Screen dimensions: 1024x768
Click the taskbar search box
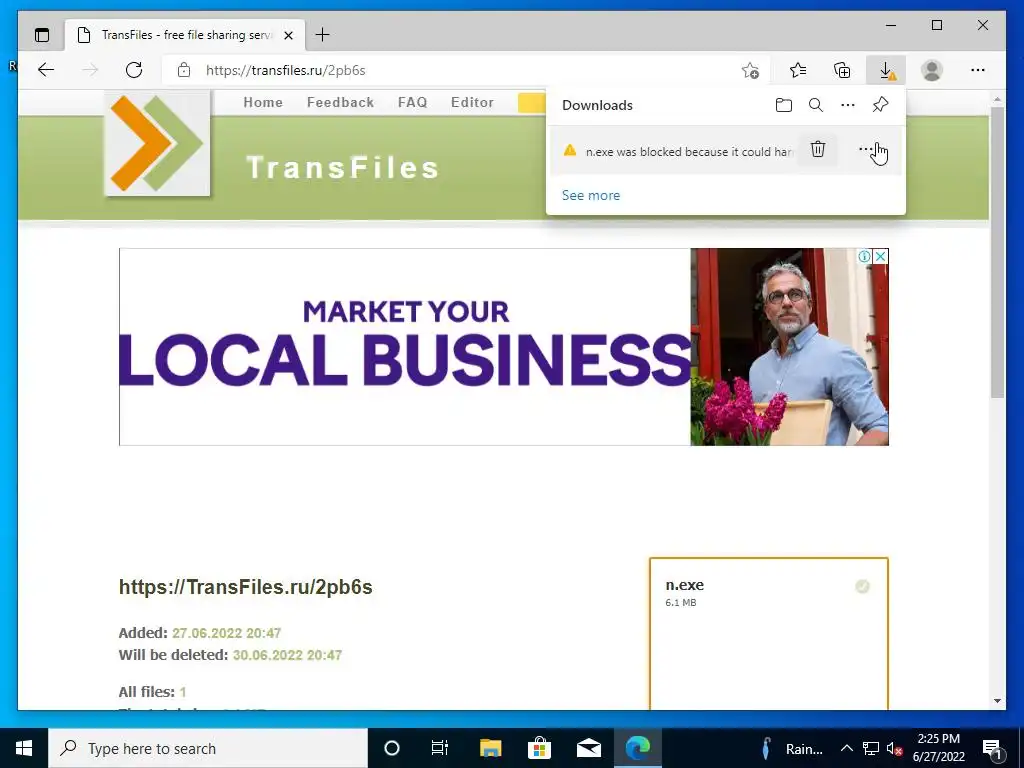tap(208, 748)
